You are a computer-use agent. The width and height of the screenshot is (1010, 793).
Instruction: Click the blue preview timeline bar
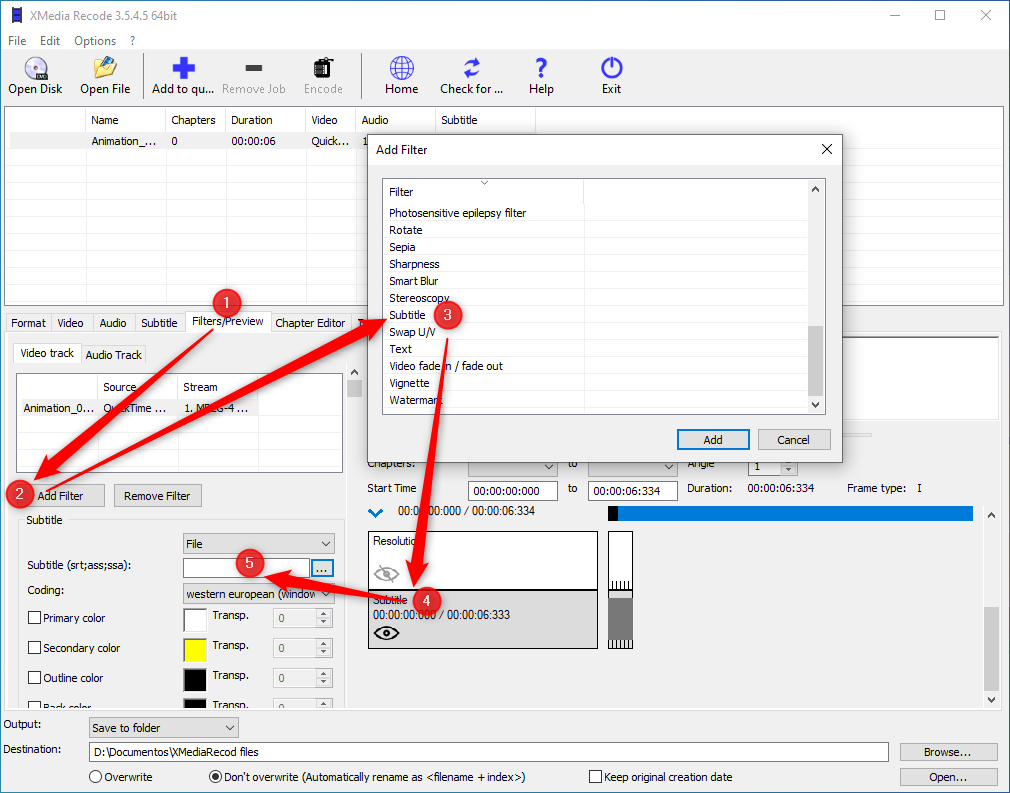coord(790,513)
